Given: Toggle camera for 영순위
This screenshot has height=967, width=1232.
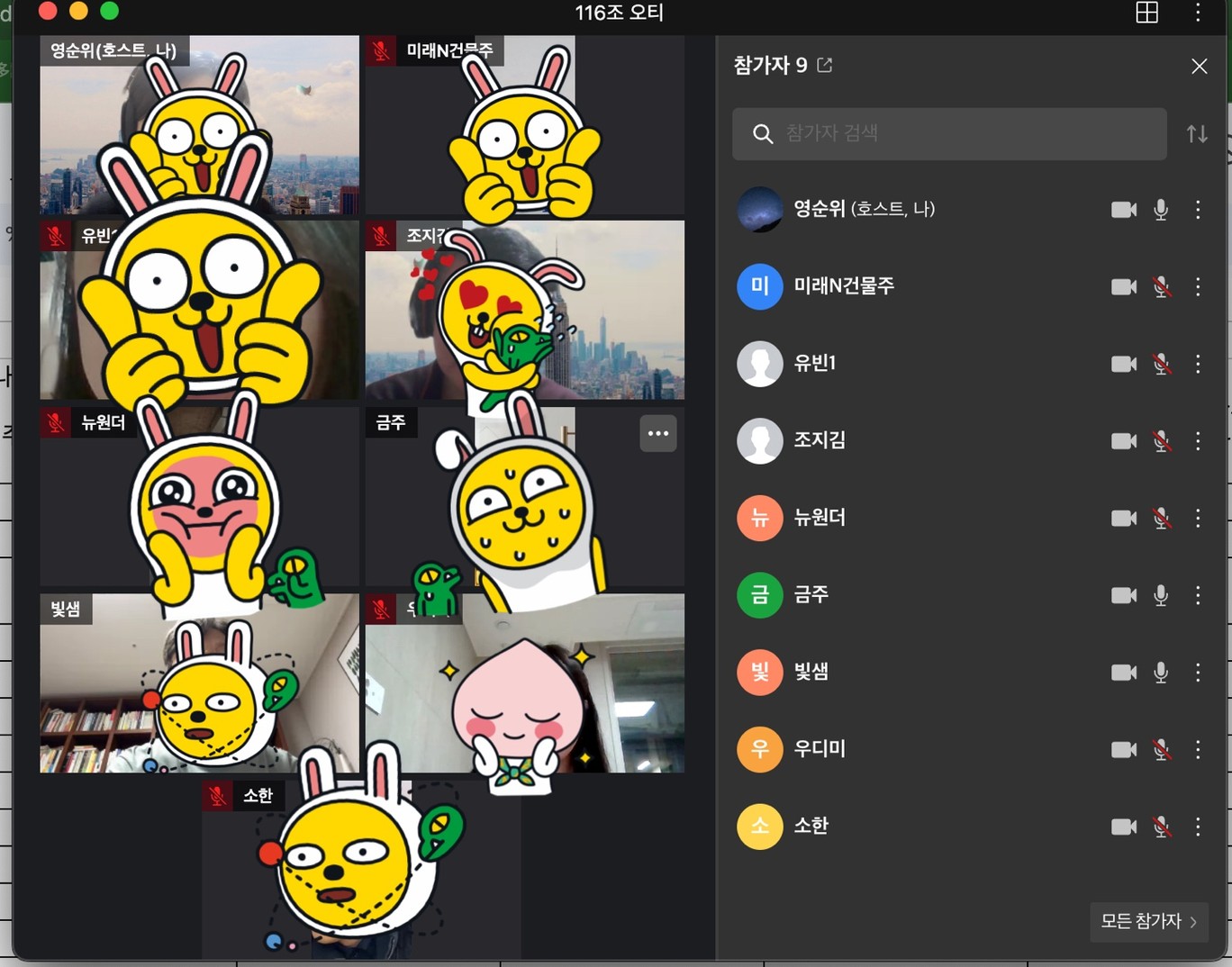Looking at the screenshot, I should click(1123, 210).
